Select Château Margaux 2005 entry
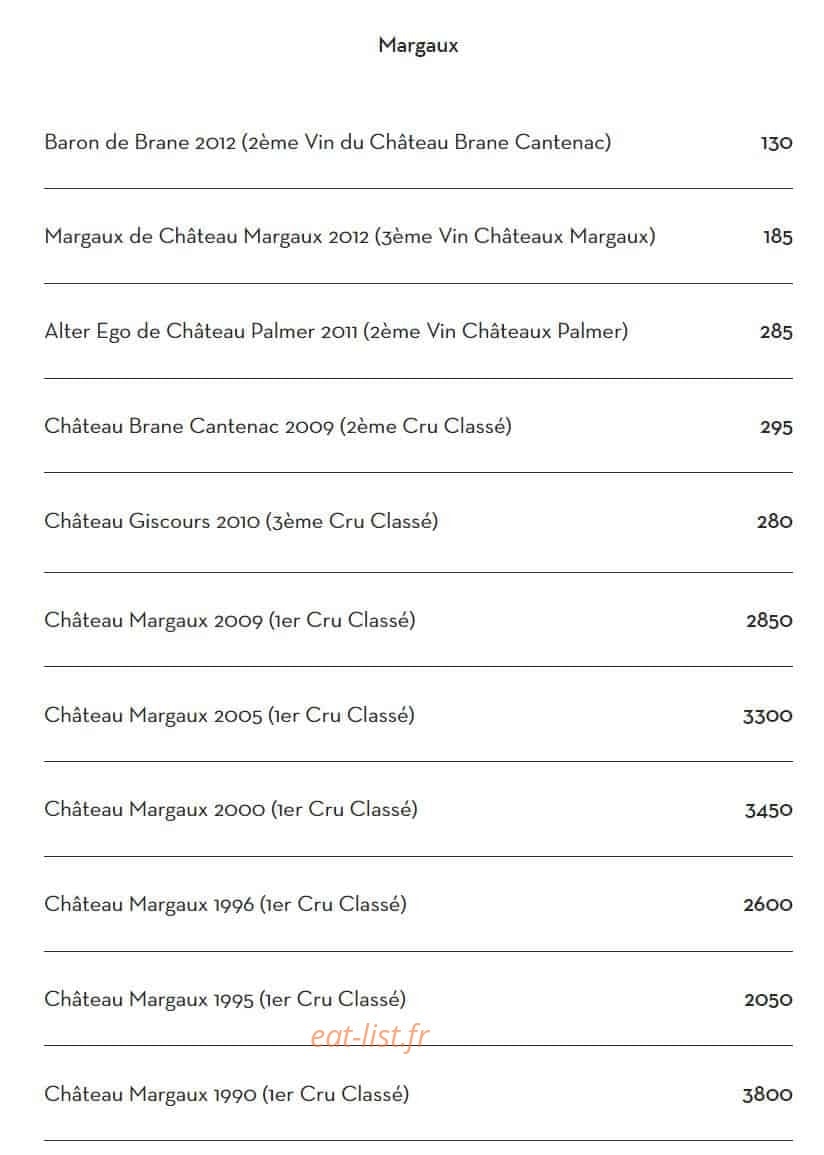Viewport: 824px width, 1155px height. click(x=229, y=716)
